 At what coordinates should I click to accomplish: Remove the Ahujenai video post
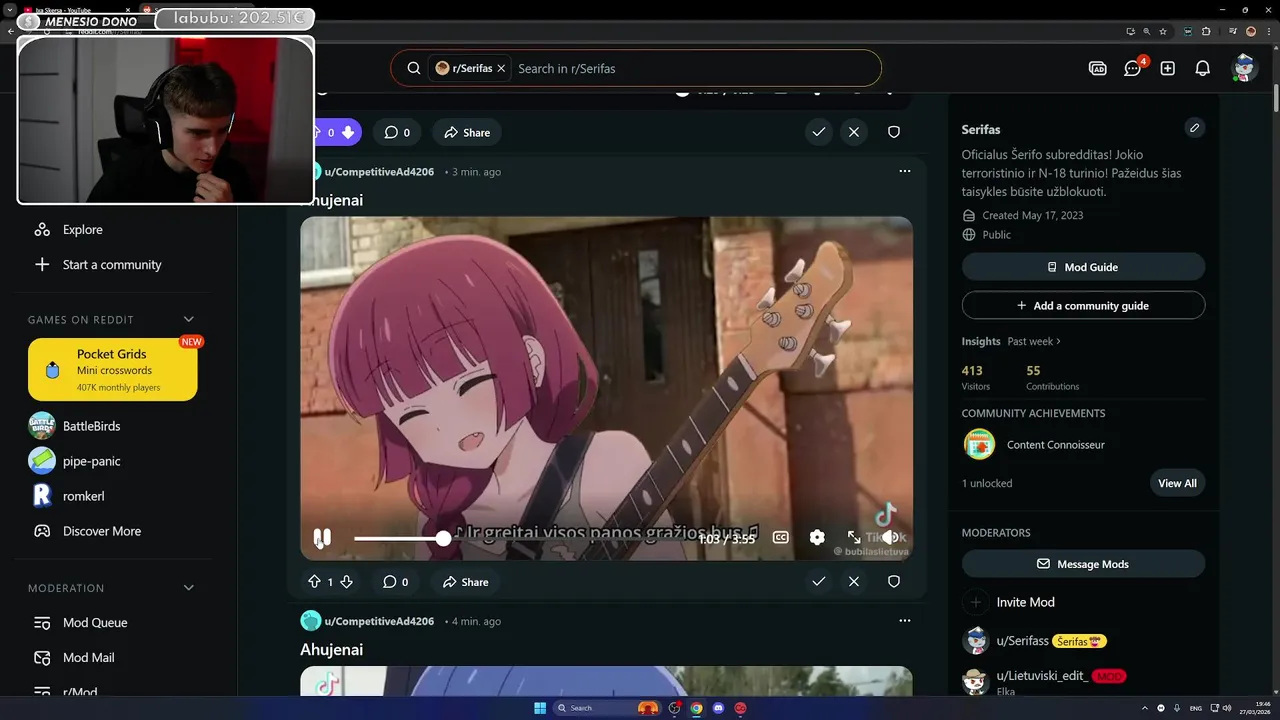click(x=854, y=582)
